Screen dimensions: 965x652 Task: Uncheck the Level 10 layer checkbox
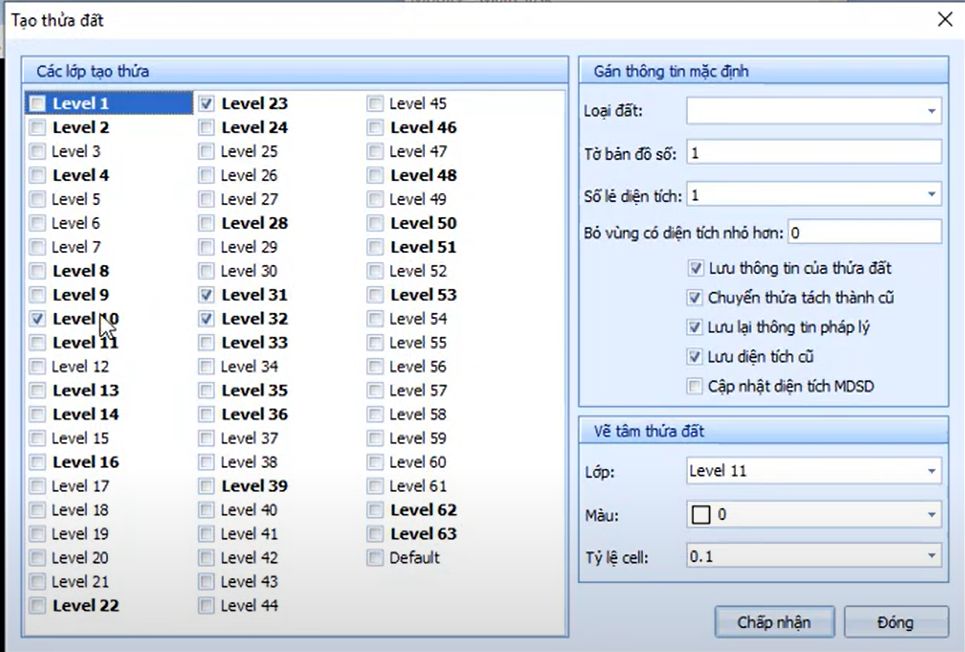coord(38,319)
